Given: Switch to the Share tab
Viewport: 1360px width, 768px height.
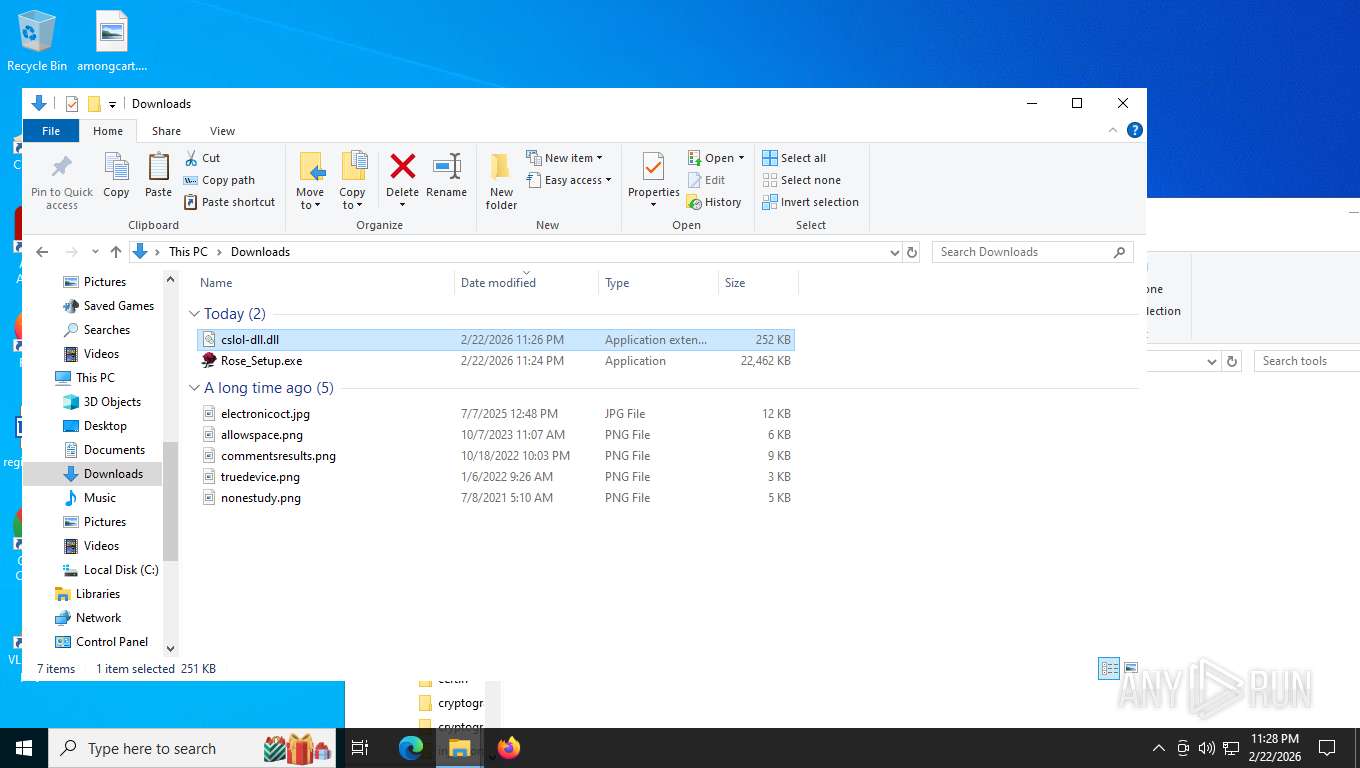Looking at the screenshot, I should click(x=166, y=131).
